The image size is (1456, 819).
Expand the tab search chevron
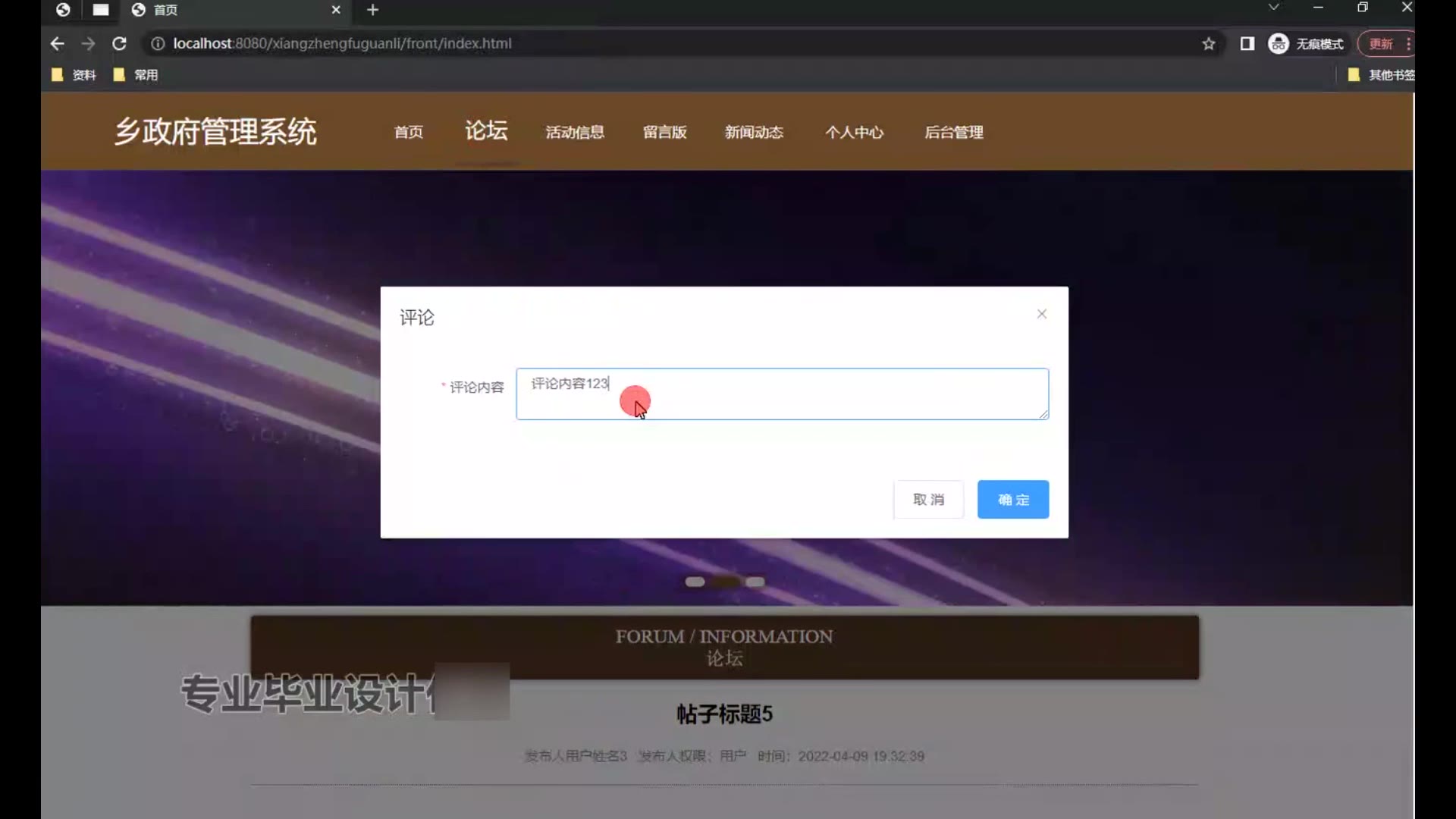coord(1274,8)
